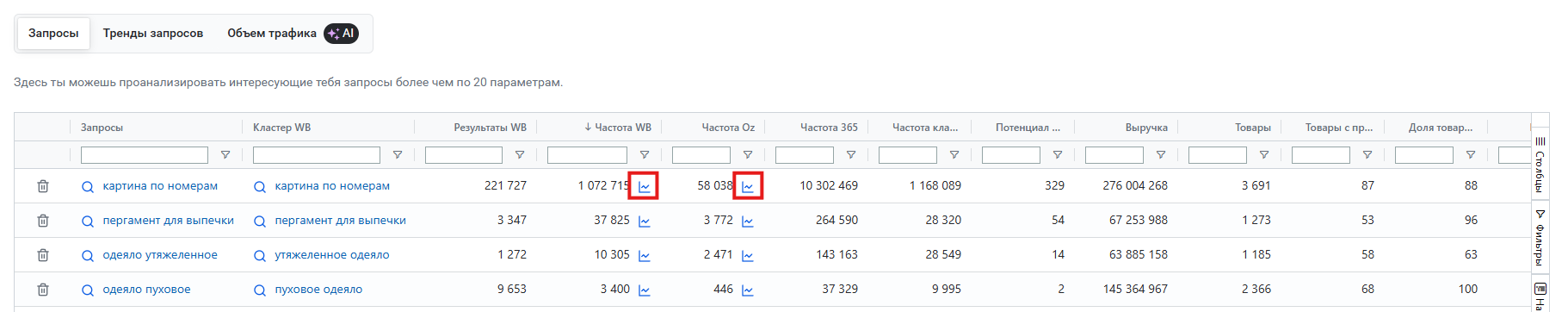Image resolution: width=1568 pixels, height=312 pixels.
Task: Expand the Столбцы side panel
Action: tap(1540, 164)
